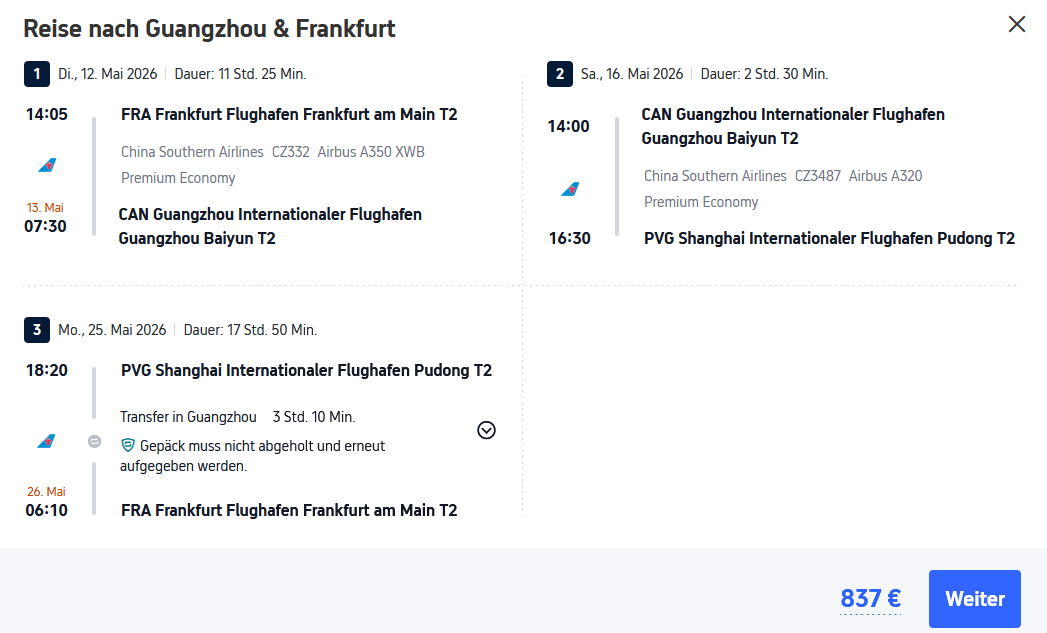Click the segment 1 number badge

pyautogui.click(x=37, y=74)
